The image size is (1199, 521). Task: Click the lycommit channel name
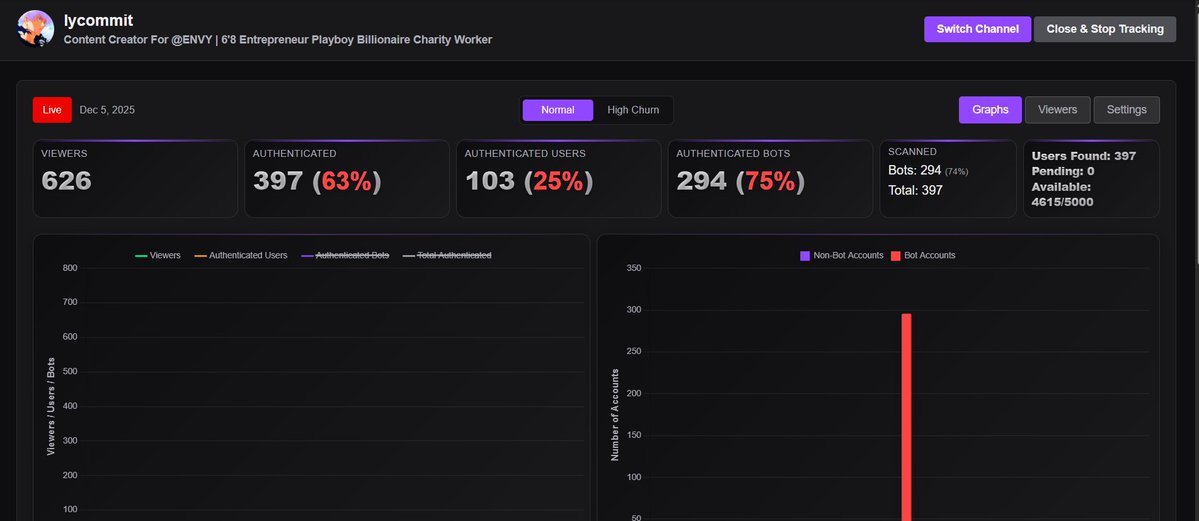(x=99, y=21)
